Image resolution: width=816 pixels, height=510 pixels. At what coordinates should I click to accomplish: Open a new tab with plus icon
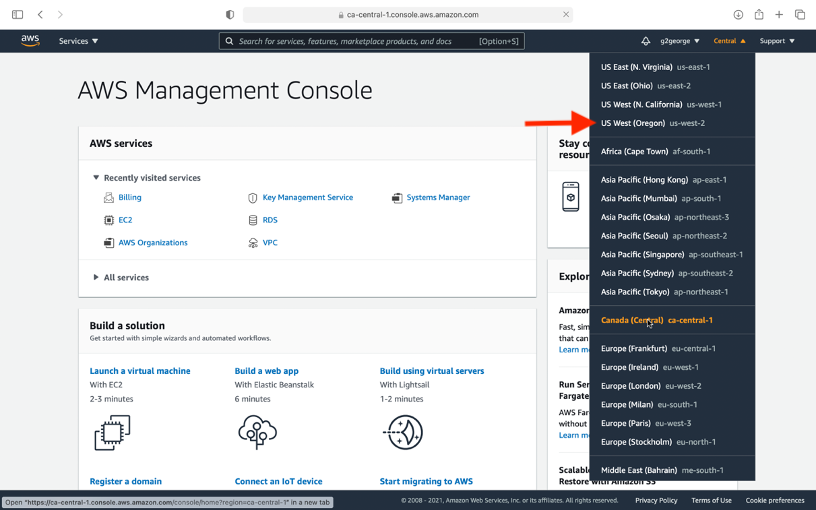(x=779, y=15)
